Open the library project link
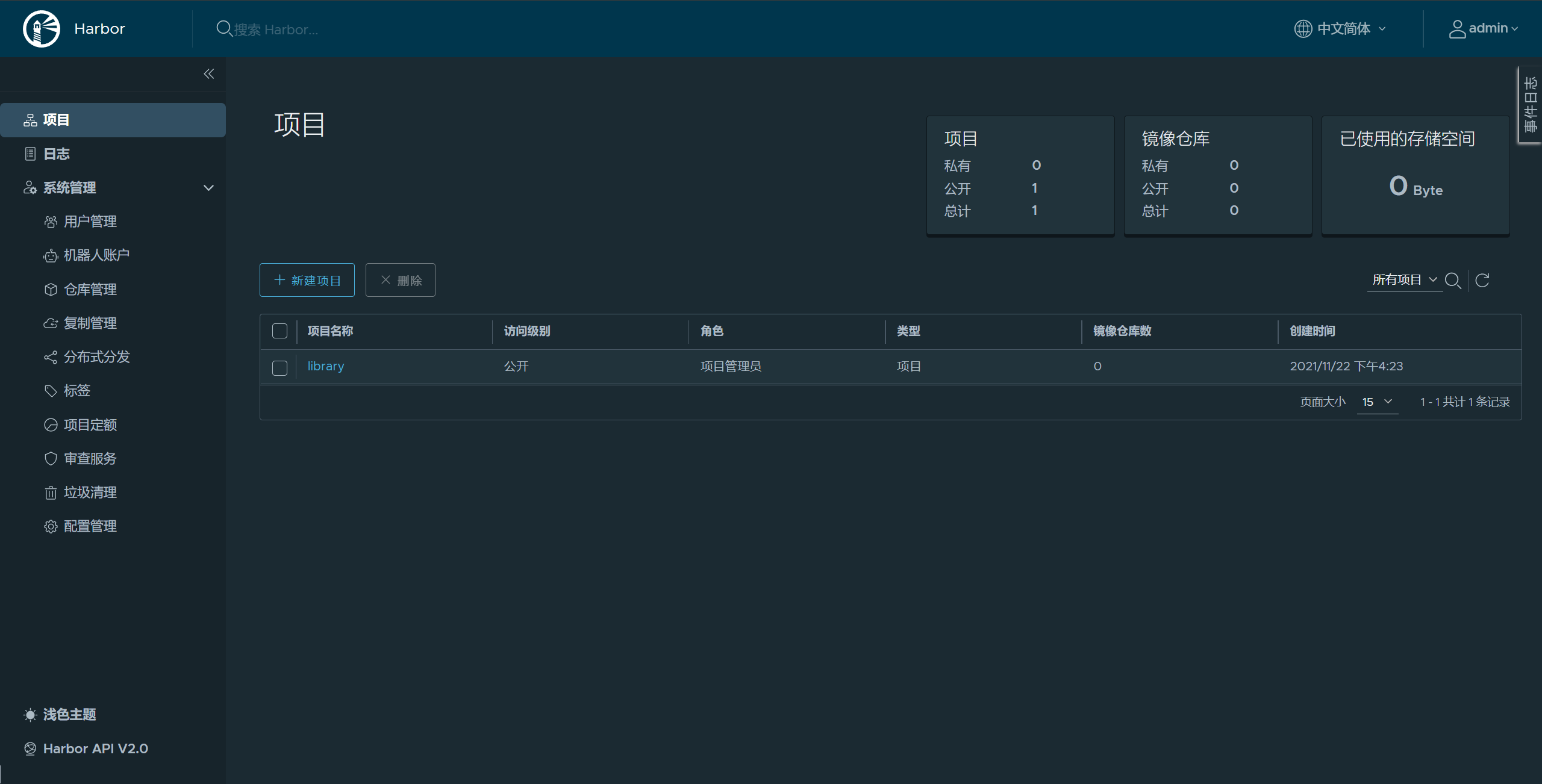 pyautogui.click(x=325, y=366)
